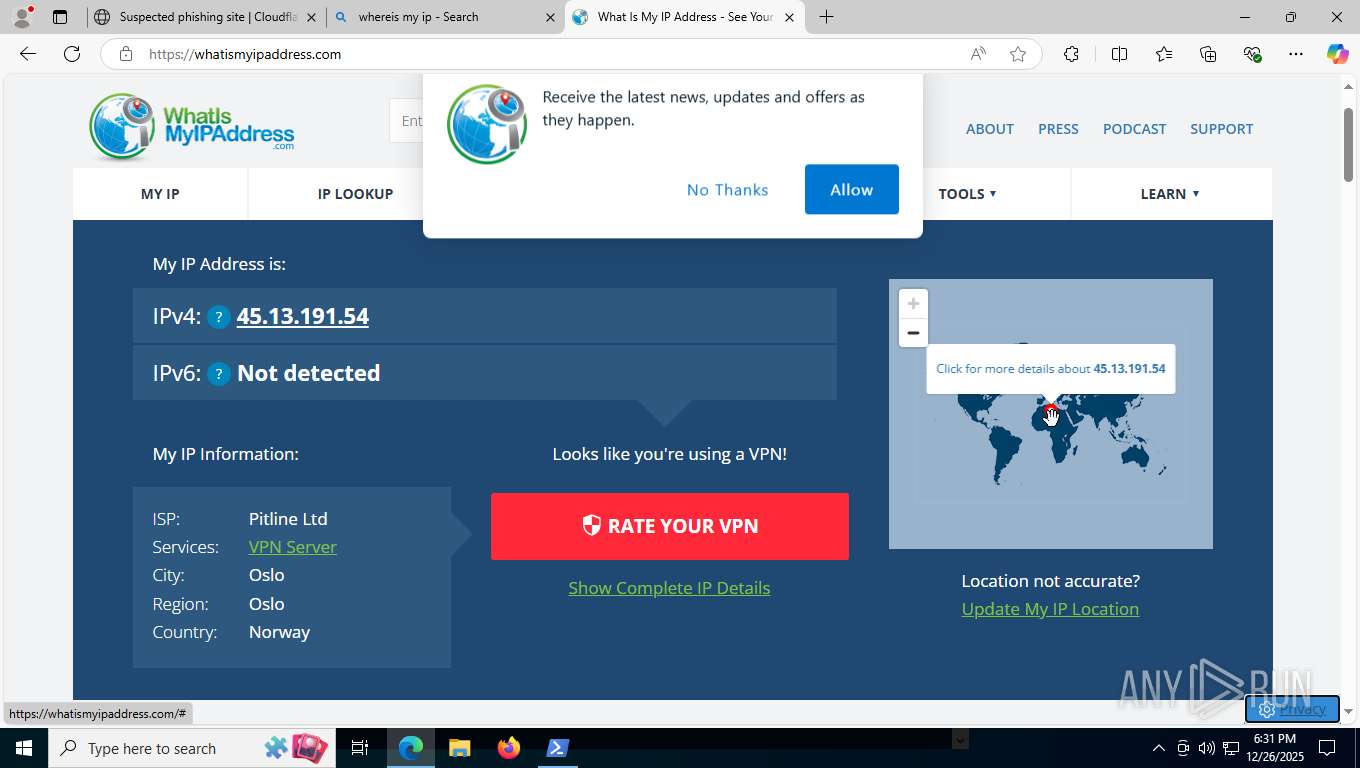Allow notifications from the site
The image size is (1360, 768).
(852, 190)
